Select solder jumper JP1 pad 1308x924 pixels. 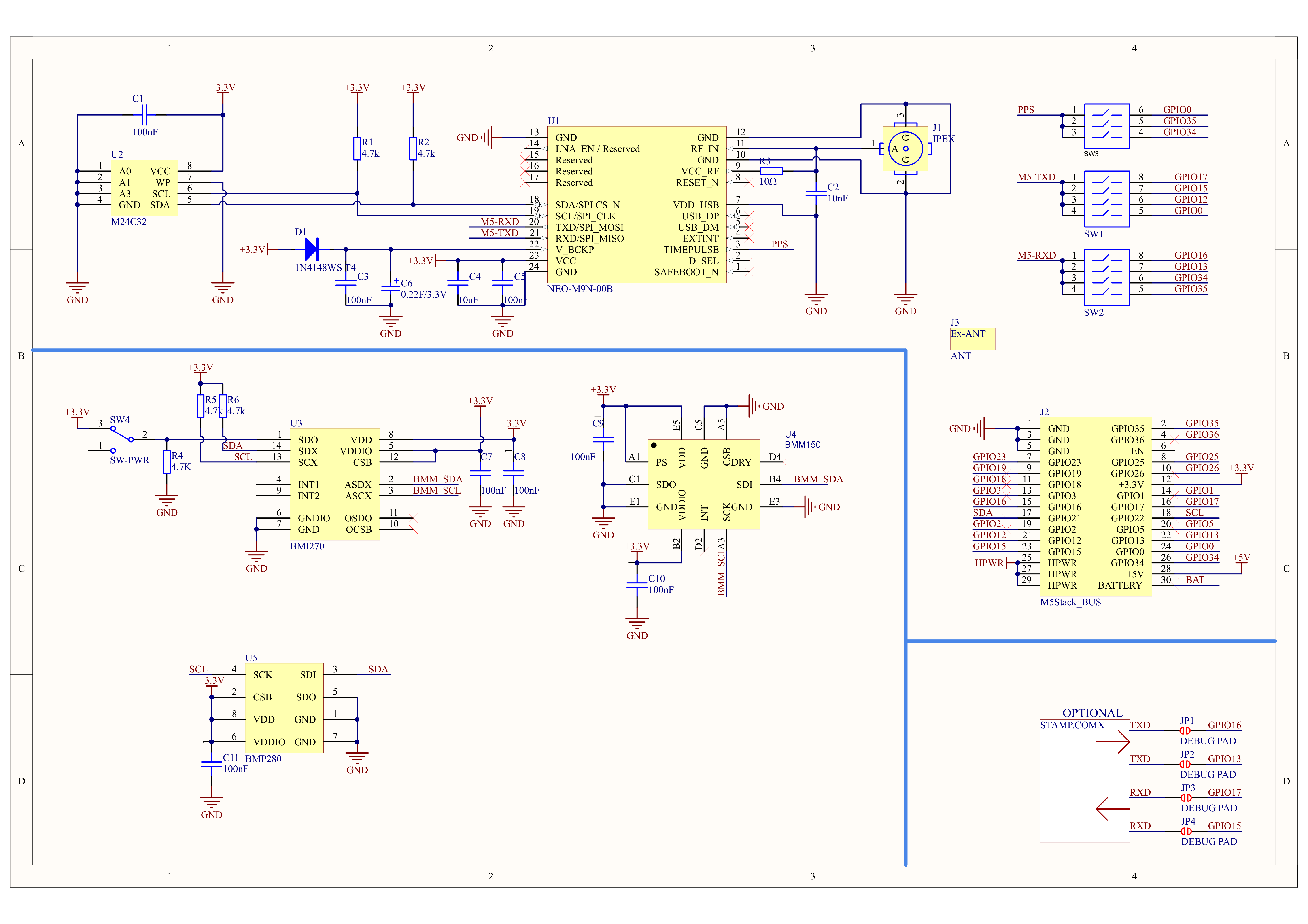[1185, 730]
